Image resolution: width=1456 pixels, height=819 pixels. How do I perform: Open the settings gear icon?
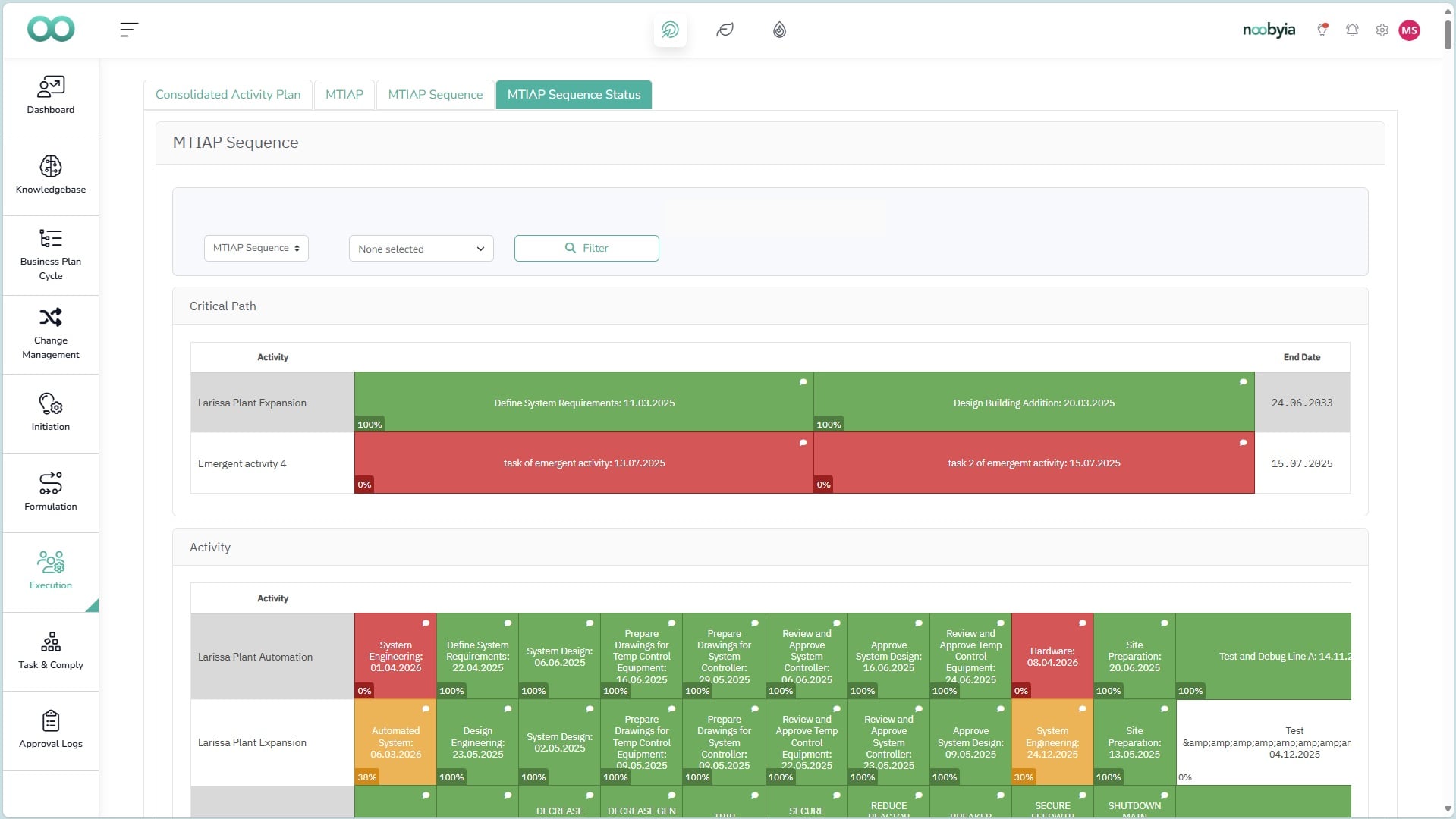point(1382,30)
